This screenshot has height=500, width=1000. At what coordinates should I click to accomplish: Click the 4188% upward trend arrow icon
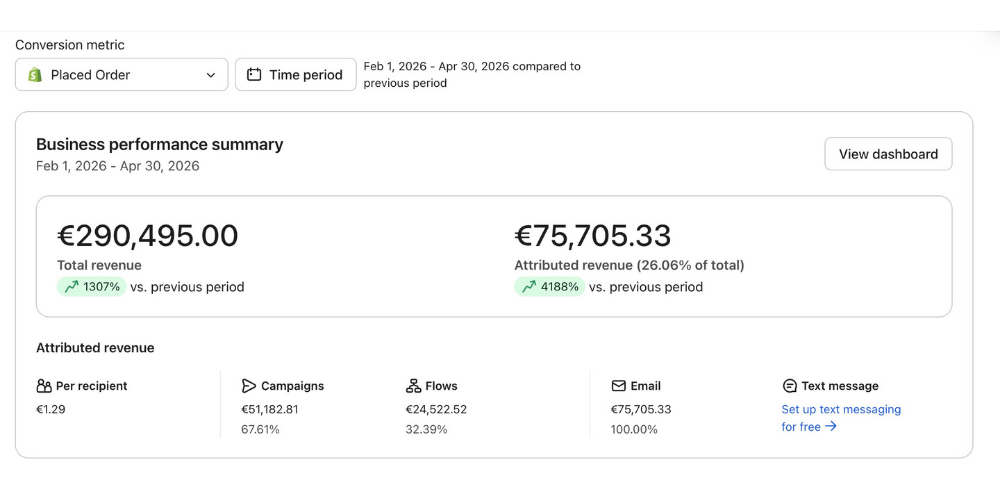(529, 287)
